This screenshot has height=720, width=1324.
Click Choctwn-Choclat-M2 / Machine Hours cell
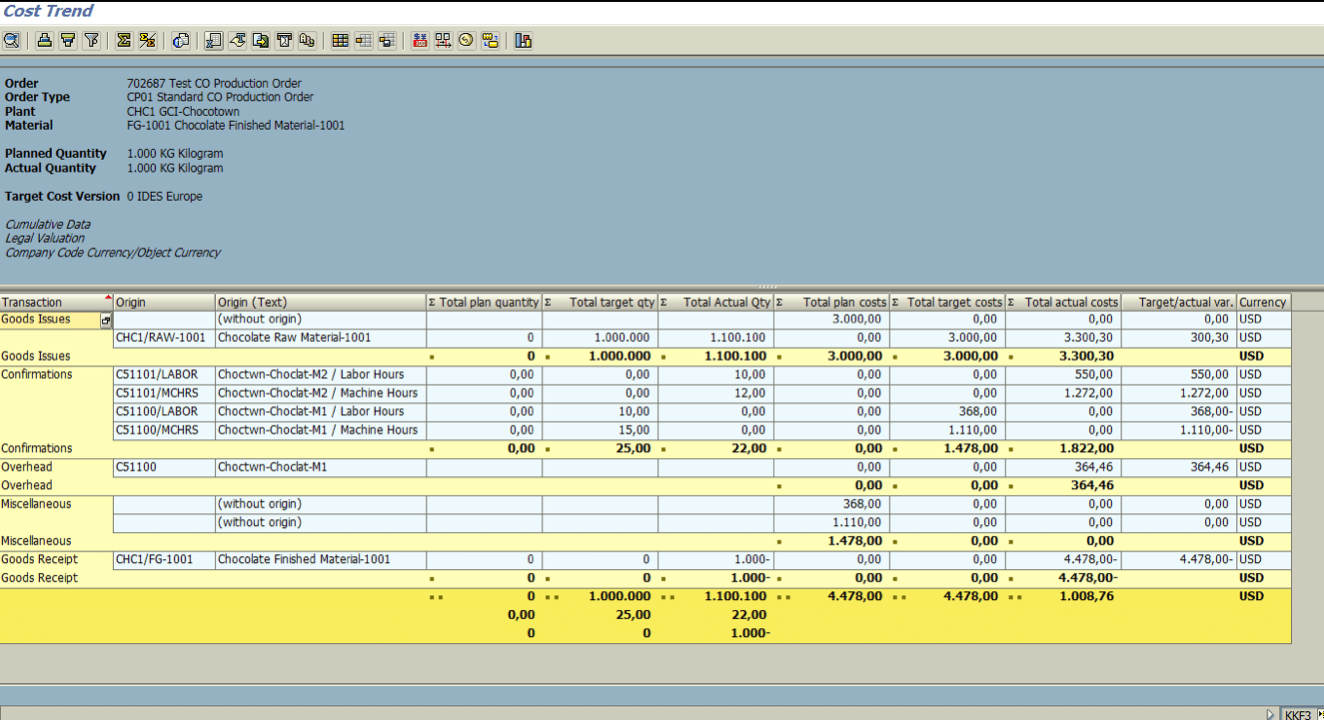tap(321, 393)
